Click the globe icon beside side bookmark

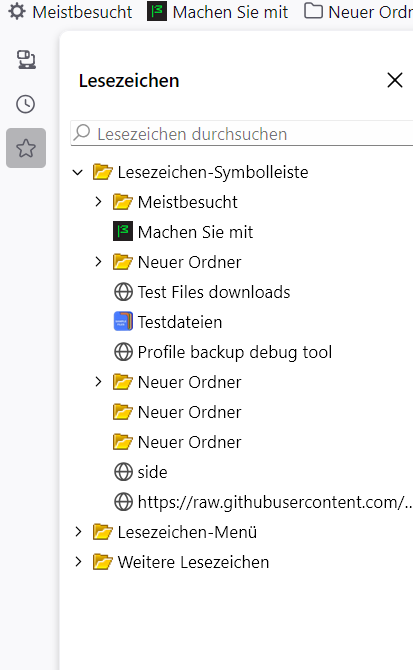click(123, 472)
